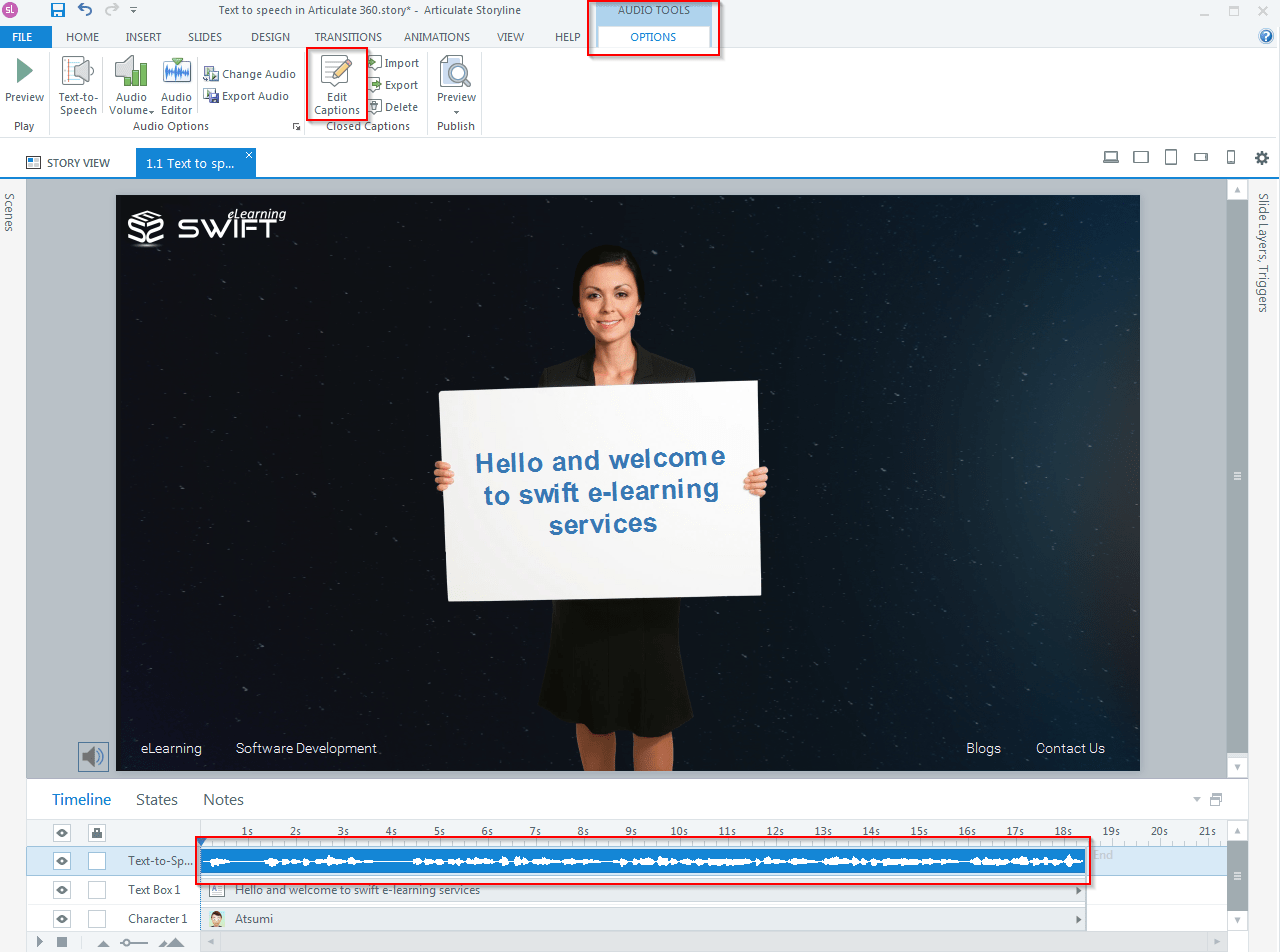The height and width of the screenshot is (952, 1280).
Task: Switch to phone landscape preview
Action: 1201,157
